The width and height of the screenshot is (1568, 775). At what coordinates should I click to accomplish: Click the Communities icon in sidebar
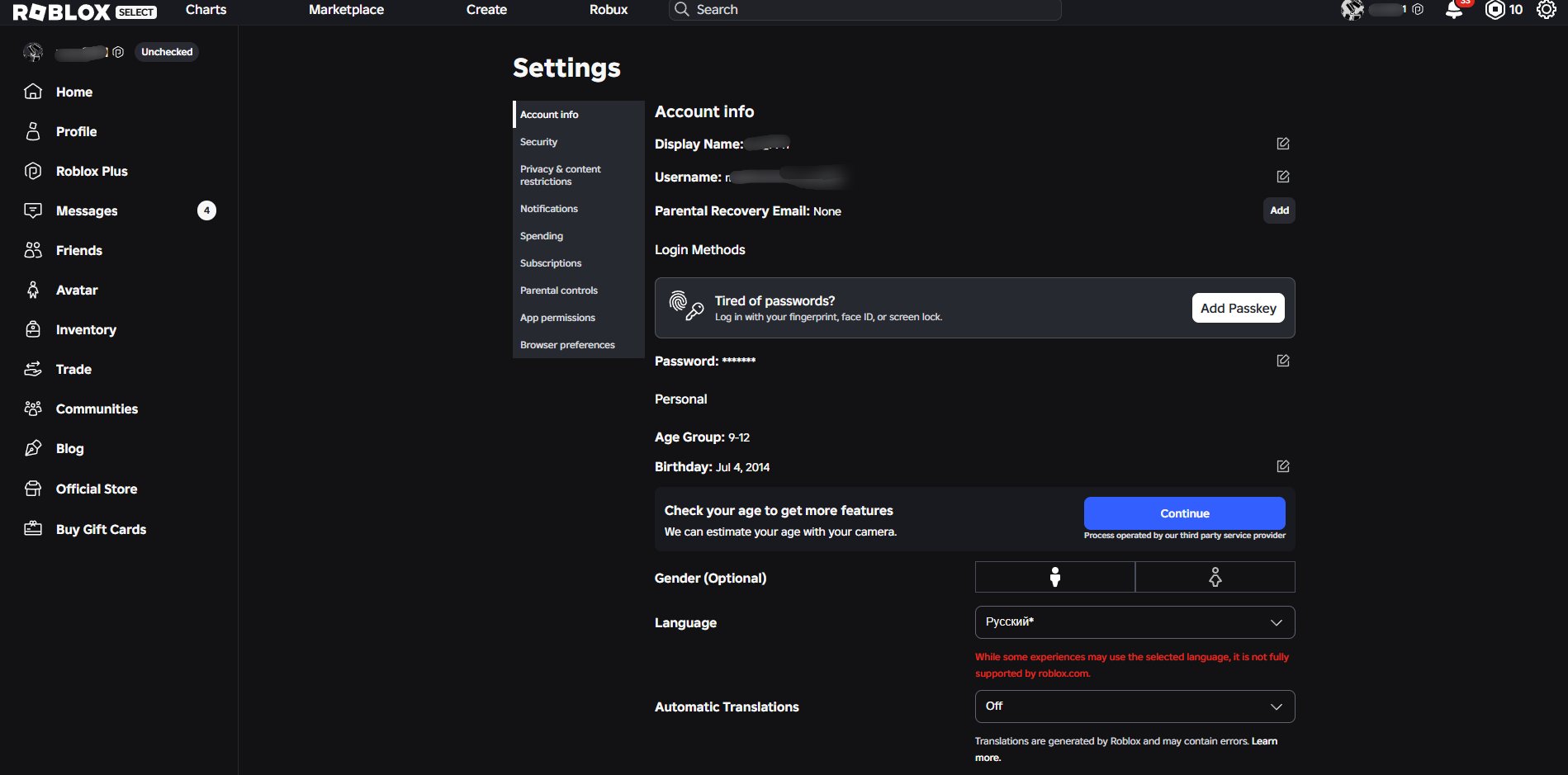pyautogui.click(x=33, y=409)
